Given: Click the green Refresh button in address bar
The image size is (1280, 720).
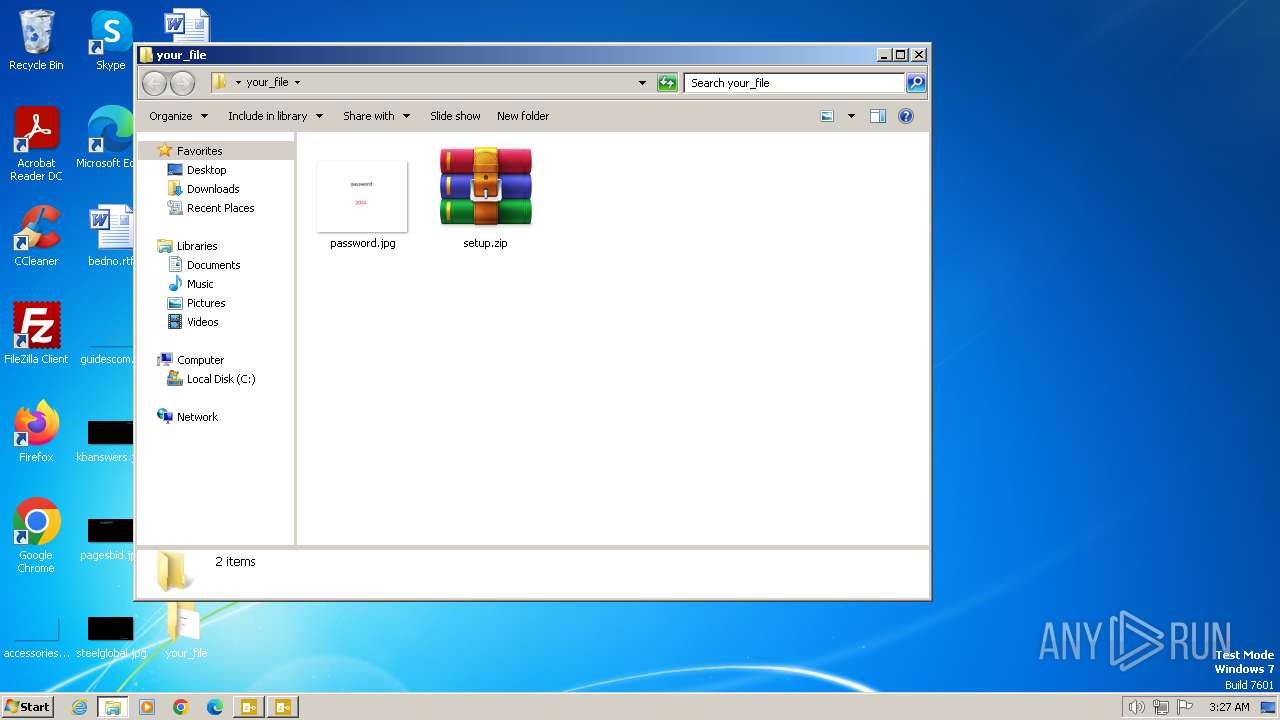Looking at the screenshot, I should (x=667, y=83).
